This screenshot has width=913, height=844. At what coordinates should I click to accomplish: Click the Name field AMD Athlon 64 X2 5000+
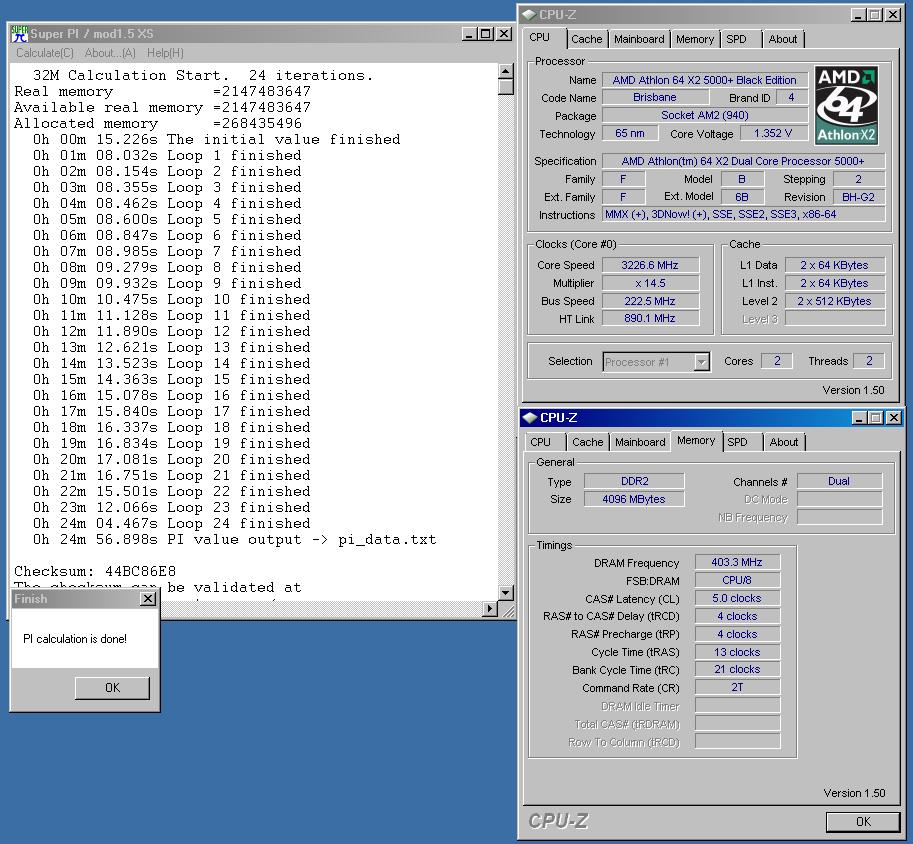click(x=704, y=80)
